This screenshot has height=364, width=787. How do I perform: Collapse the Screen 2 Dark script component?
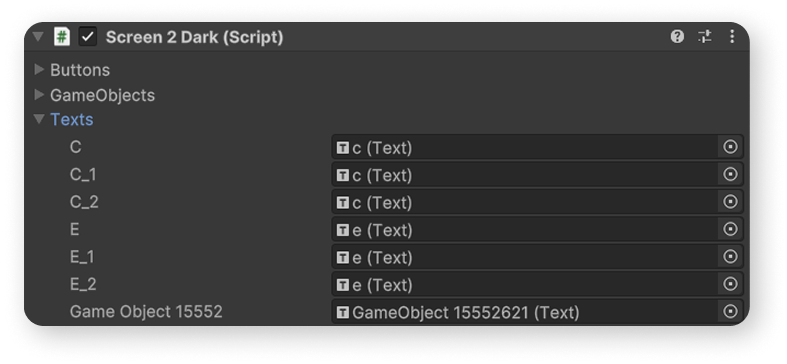[x=38, y=37]
